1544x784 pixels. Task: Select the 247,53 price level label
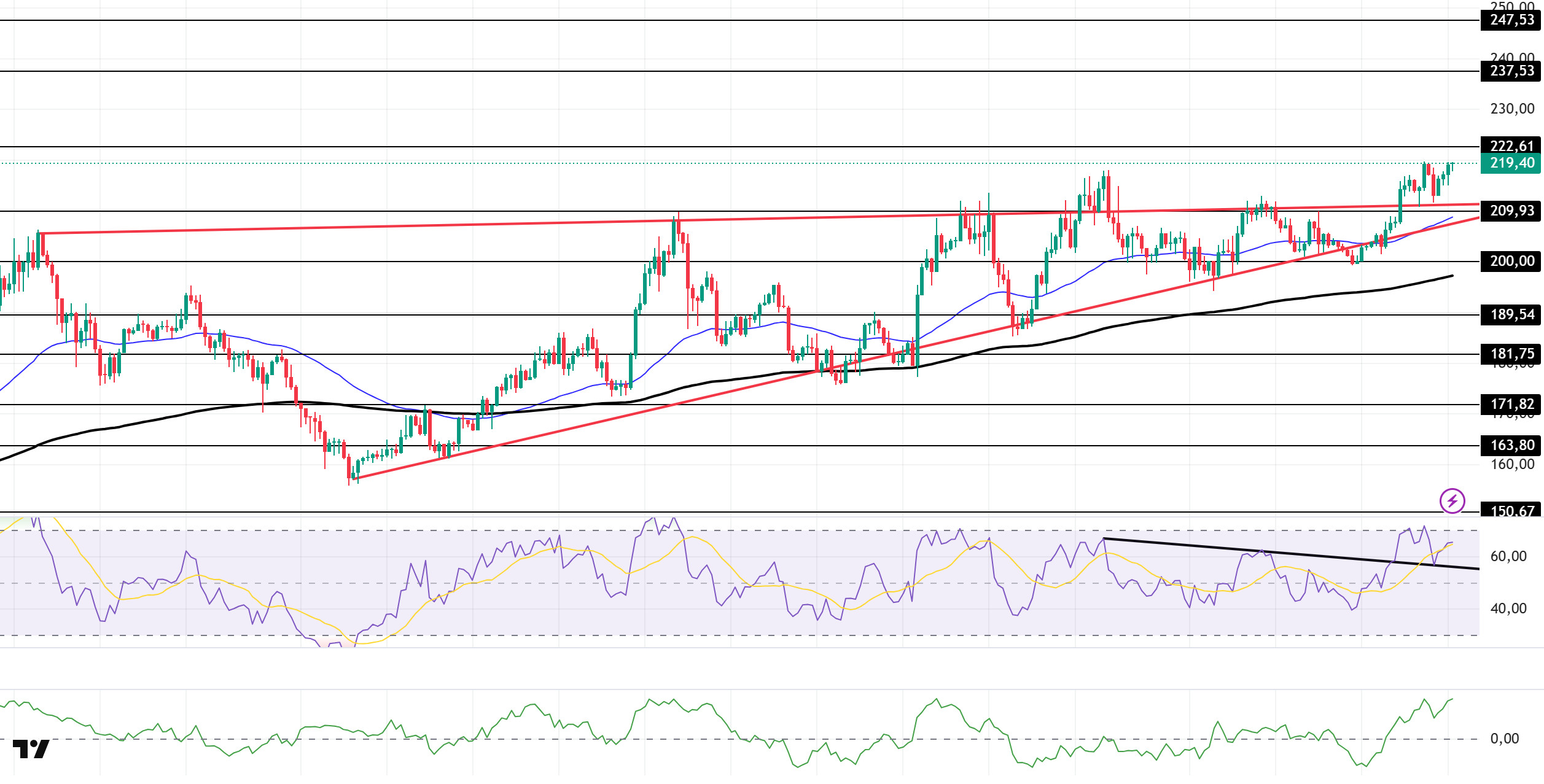[x=1511, y=20]
